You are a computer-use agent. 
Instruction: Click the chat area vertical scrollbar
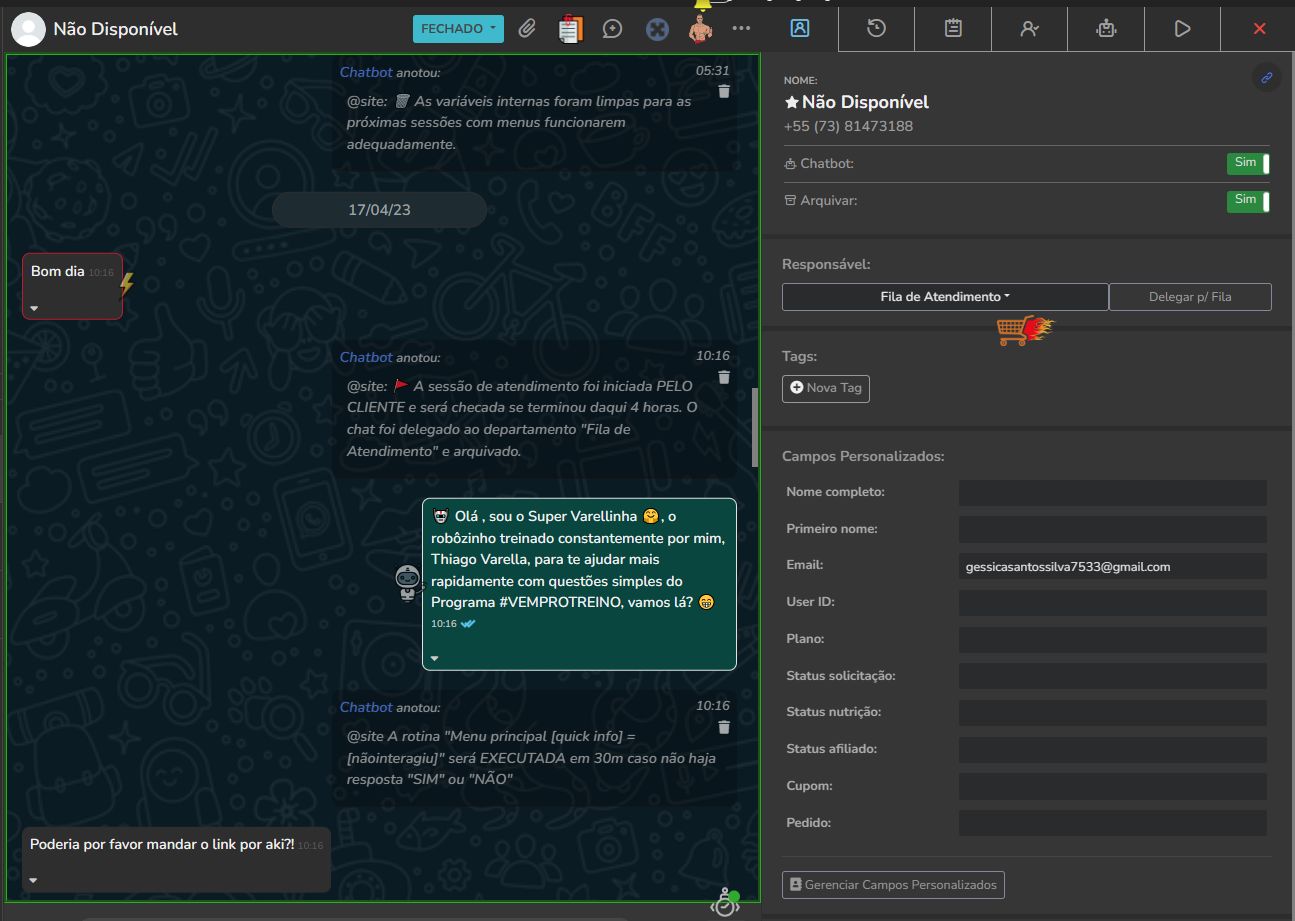(755, 427)
